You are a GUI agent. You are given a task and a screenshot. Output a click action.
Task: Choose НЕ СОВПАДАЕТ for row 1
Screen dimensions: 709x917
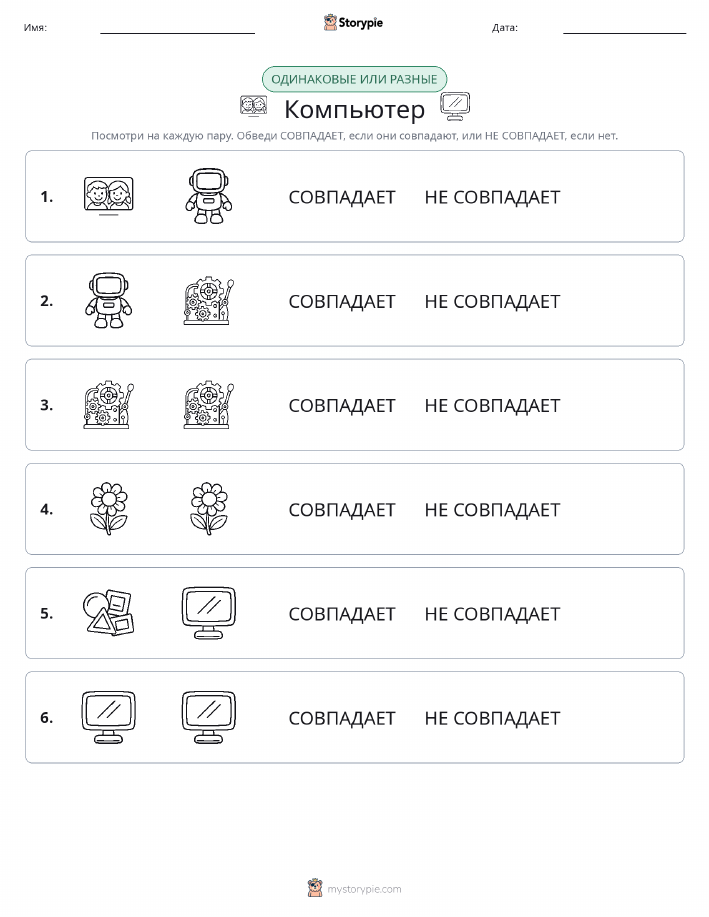tap(493, 197)
